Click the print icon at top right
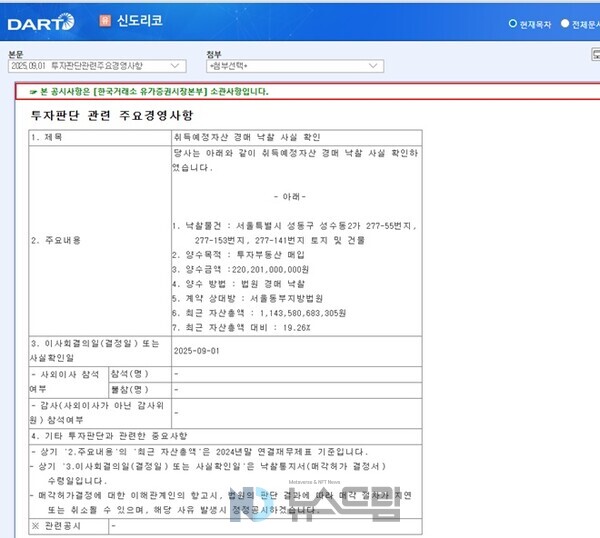 (x=596, y=54)
